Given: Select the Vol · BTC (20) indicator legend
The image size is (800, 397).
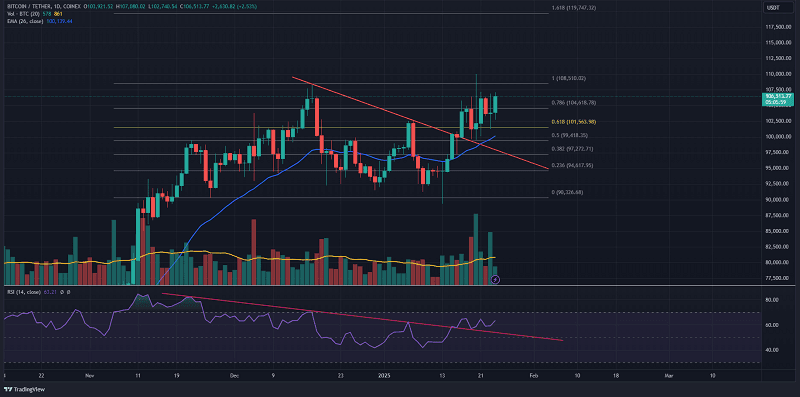Looking at the screenshot, I should coord(23,14).
